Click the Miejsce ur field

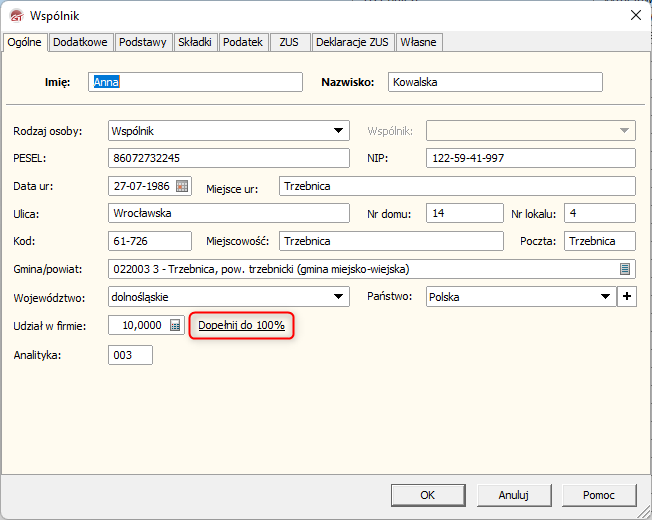pos(457,186)
